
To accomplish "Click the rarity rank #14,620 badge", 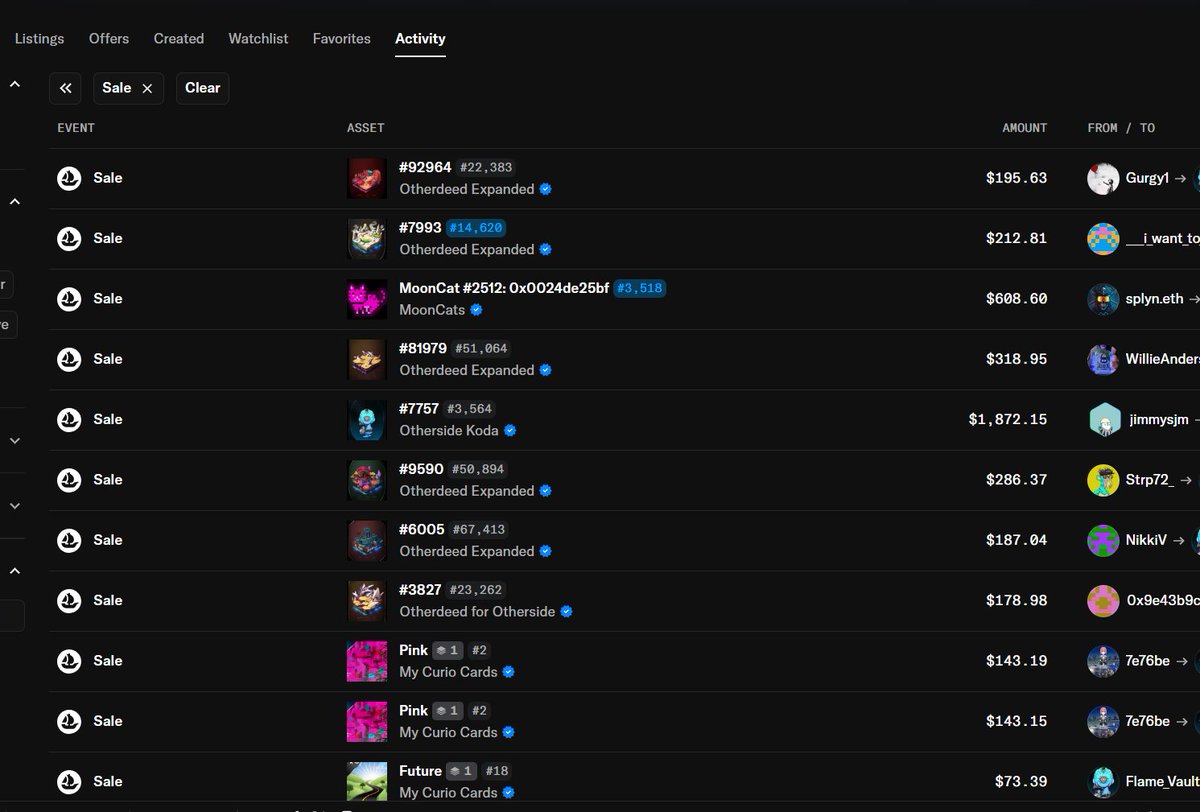I will [476, 228].
